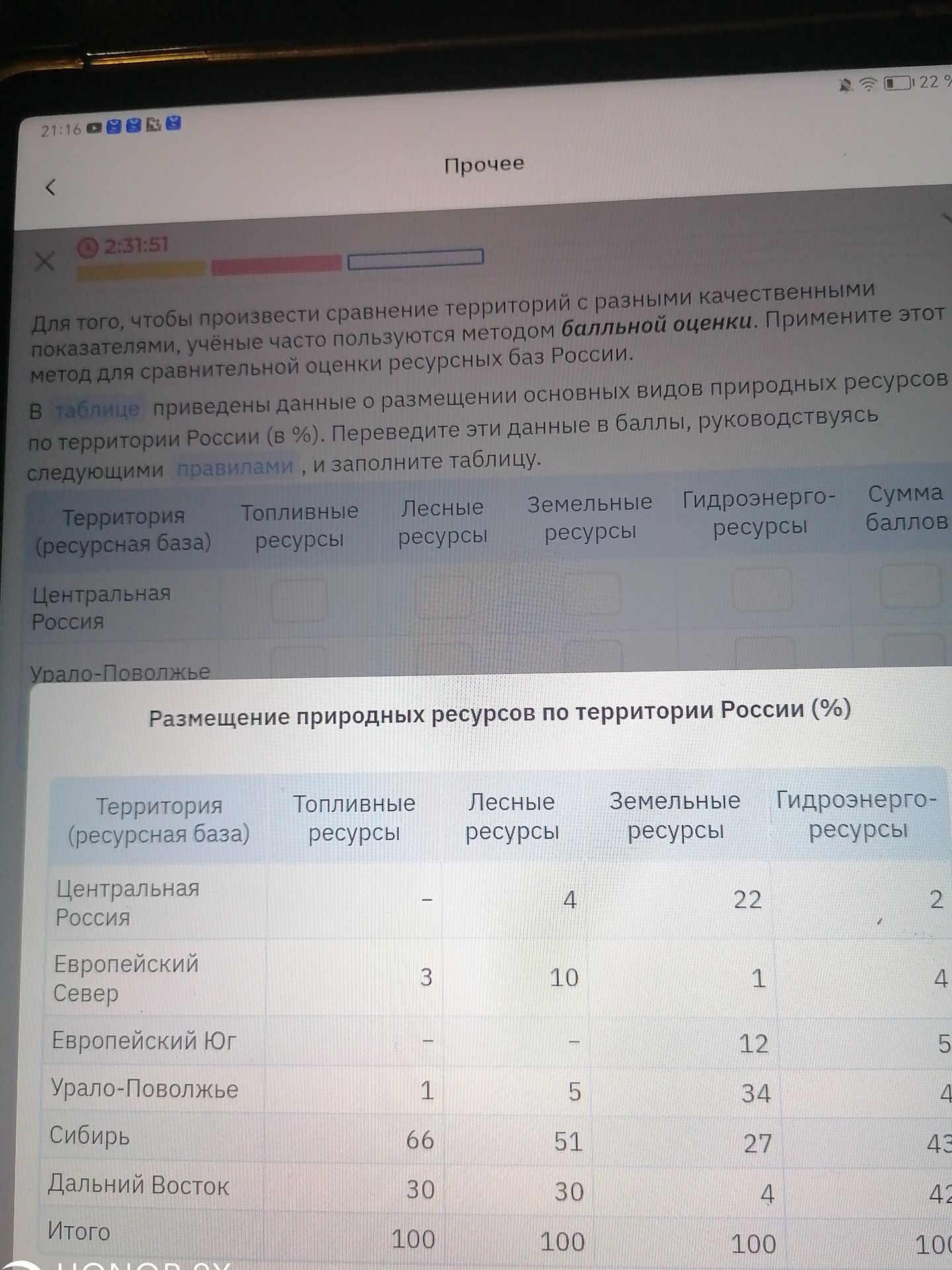Click the Лесные ресурсы input for Центральная Россия
952x1270 pixels.
444,597
